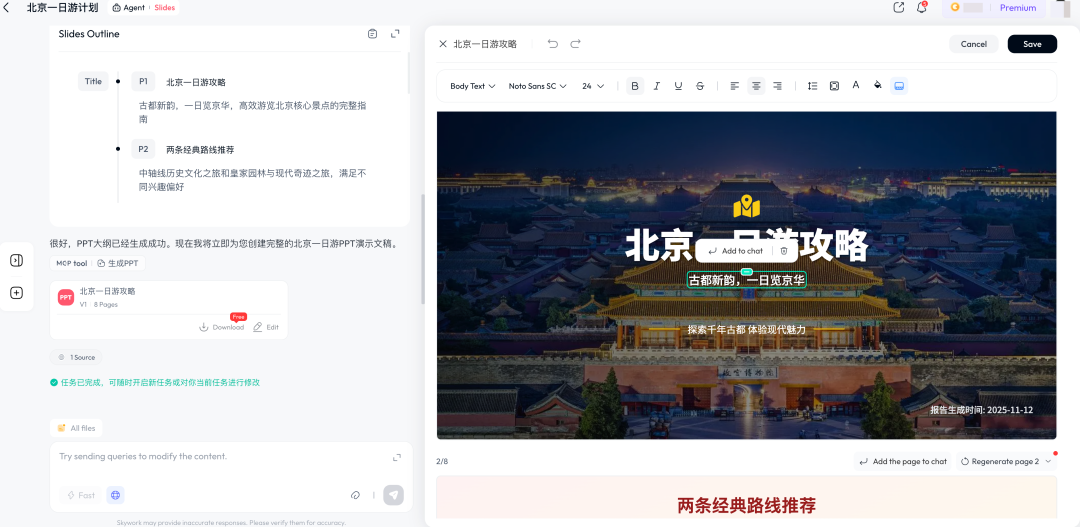
Task: Select the P2 outline item
Action: pyautogui.click(x=143, y=149)
